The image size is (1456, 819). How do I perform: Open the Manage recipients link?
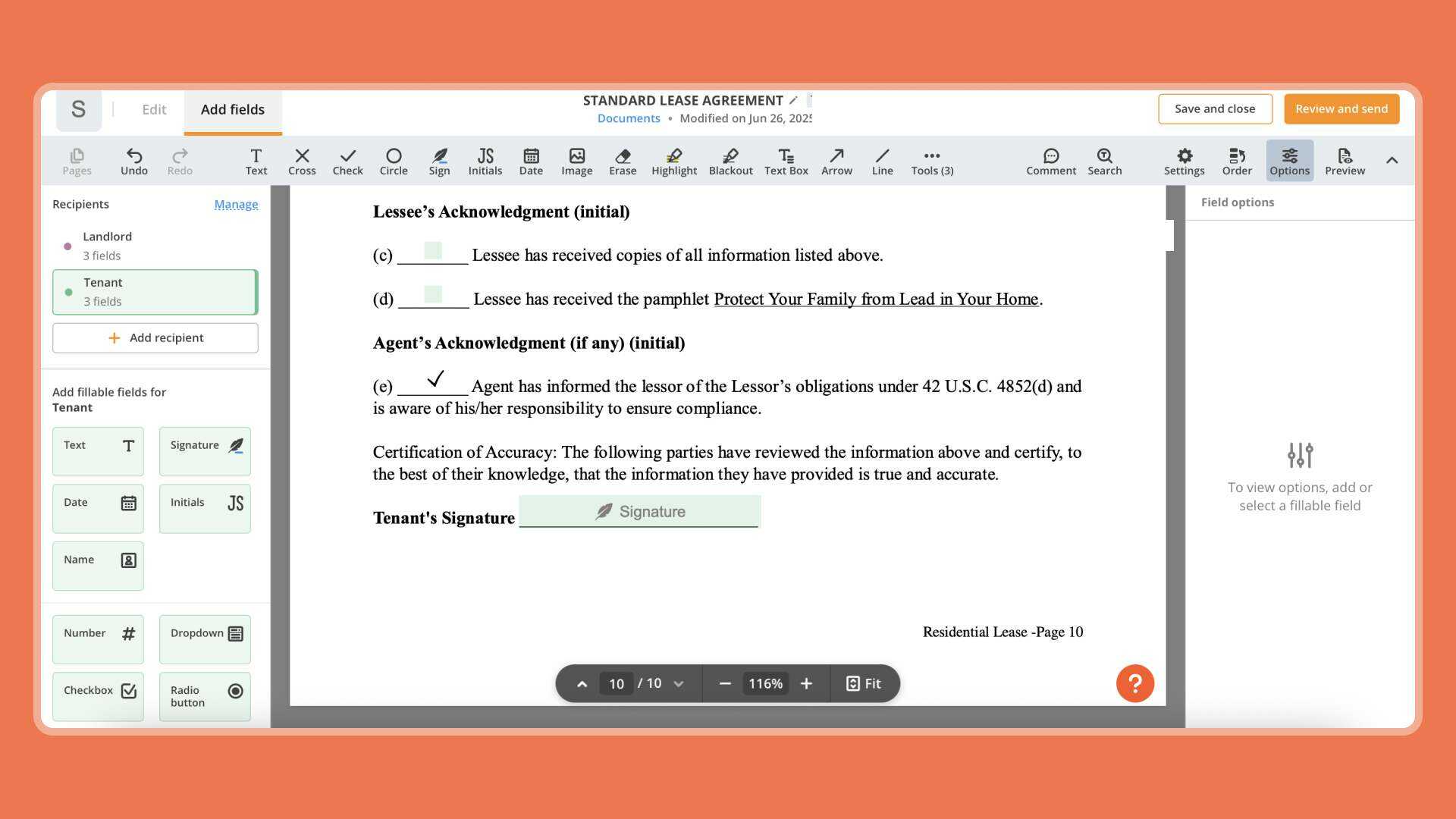click(x=236, y=204)
